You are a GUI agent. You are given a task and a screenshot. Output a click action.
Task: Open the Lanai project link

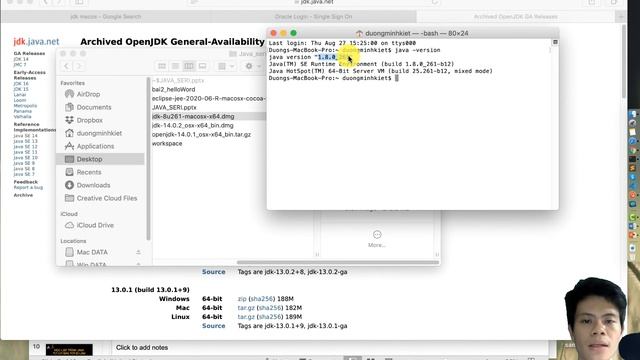pos(20,95)
